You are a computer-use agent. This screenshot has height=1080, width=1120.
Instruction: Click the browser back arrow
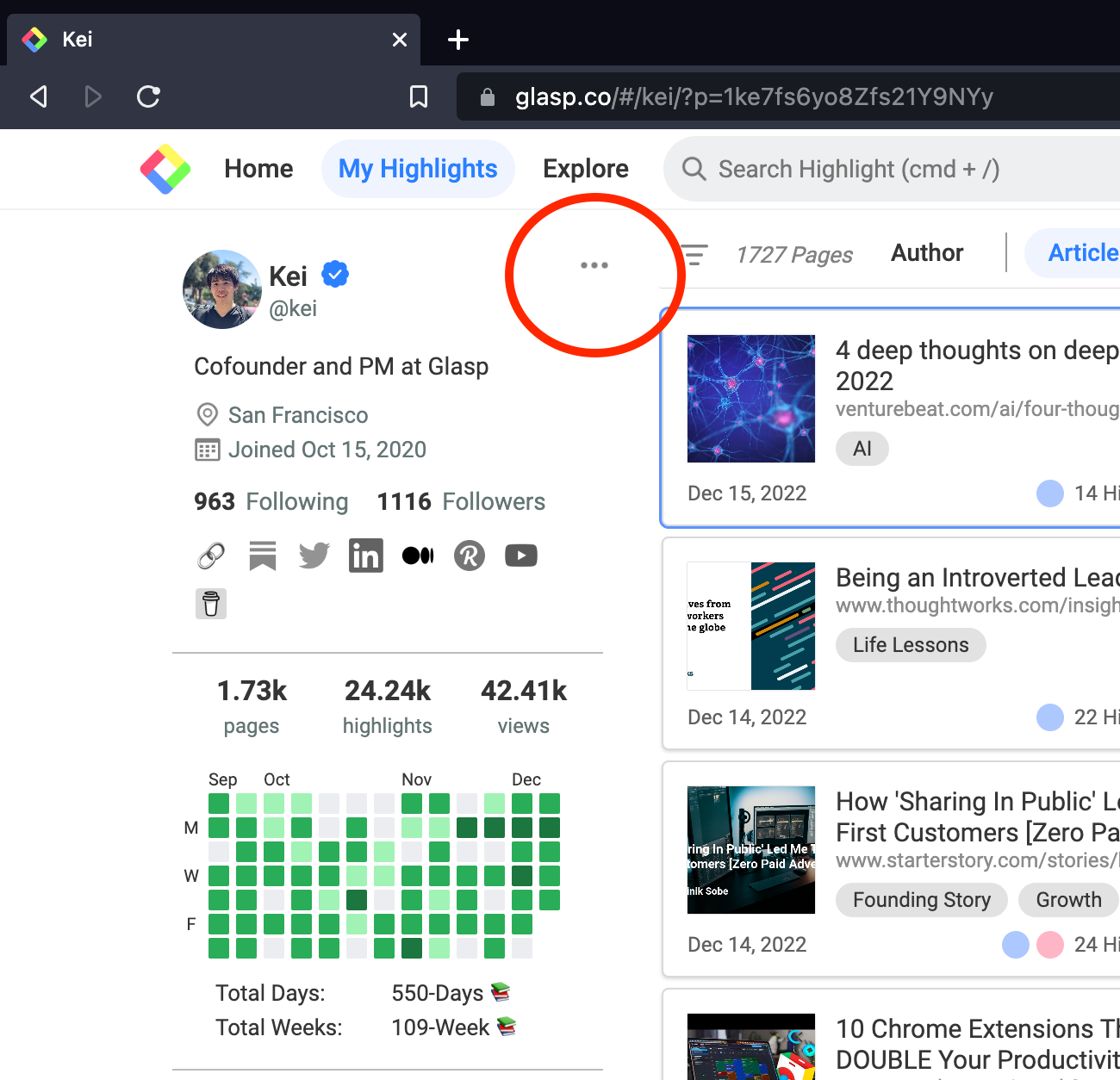coord(39,96)
